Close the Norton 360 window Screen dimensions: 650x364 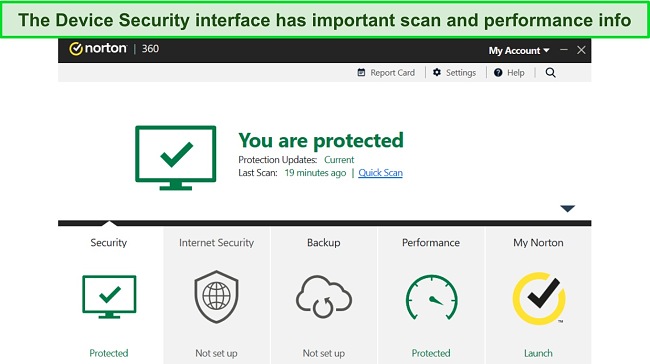pyautogui.click(x=581, y=50)
